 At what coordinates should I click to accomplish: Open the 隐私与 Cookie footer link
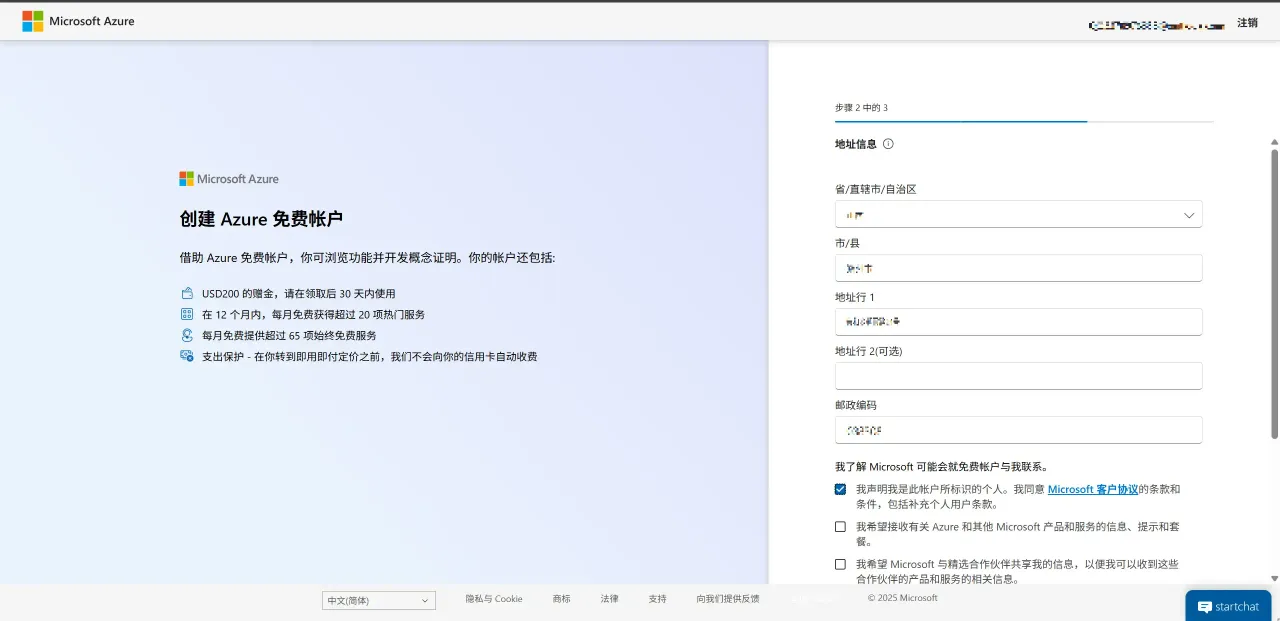(x=494, y=599)
